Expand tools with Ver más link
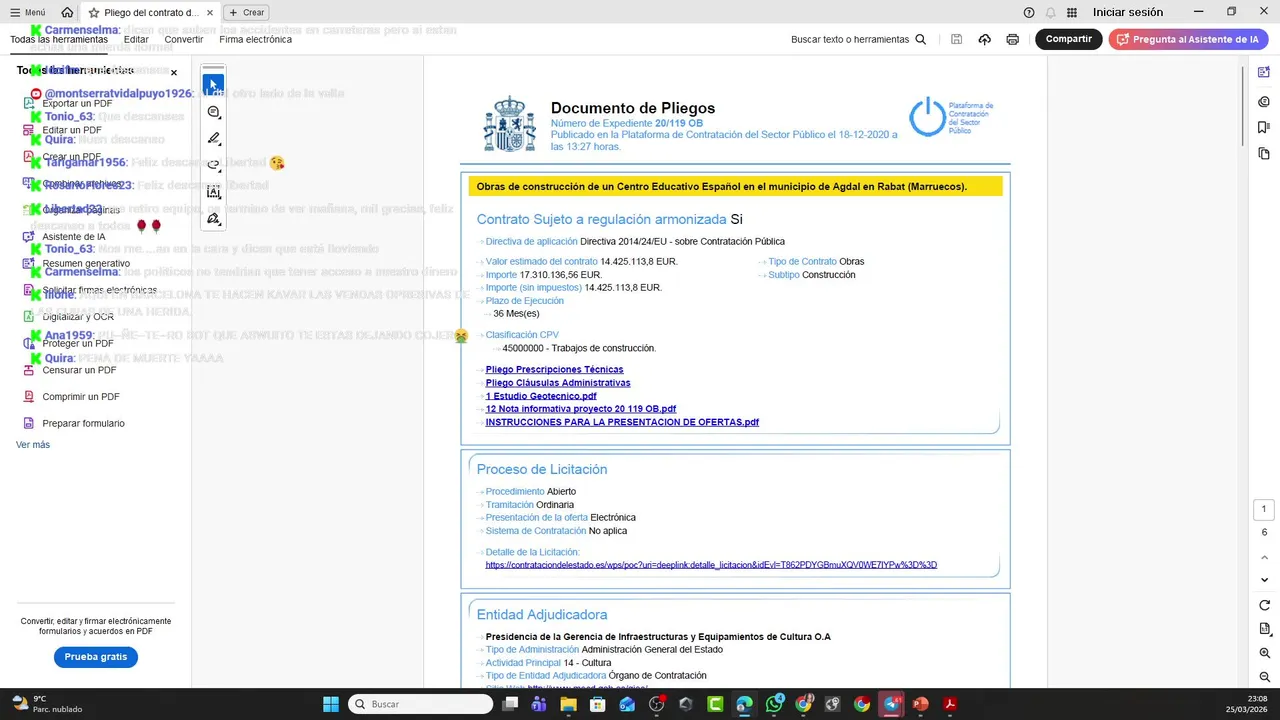The width and height of the screenshot is (1280, 720). [33, 445]
